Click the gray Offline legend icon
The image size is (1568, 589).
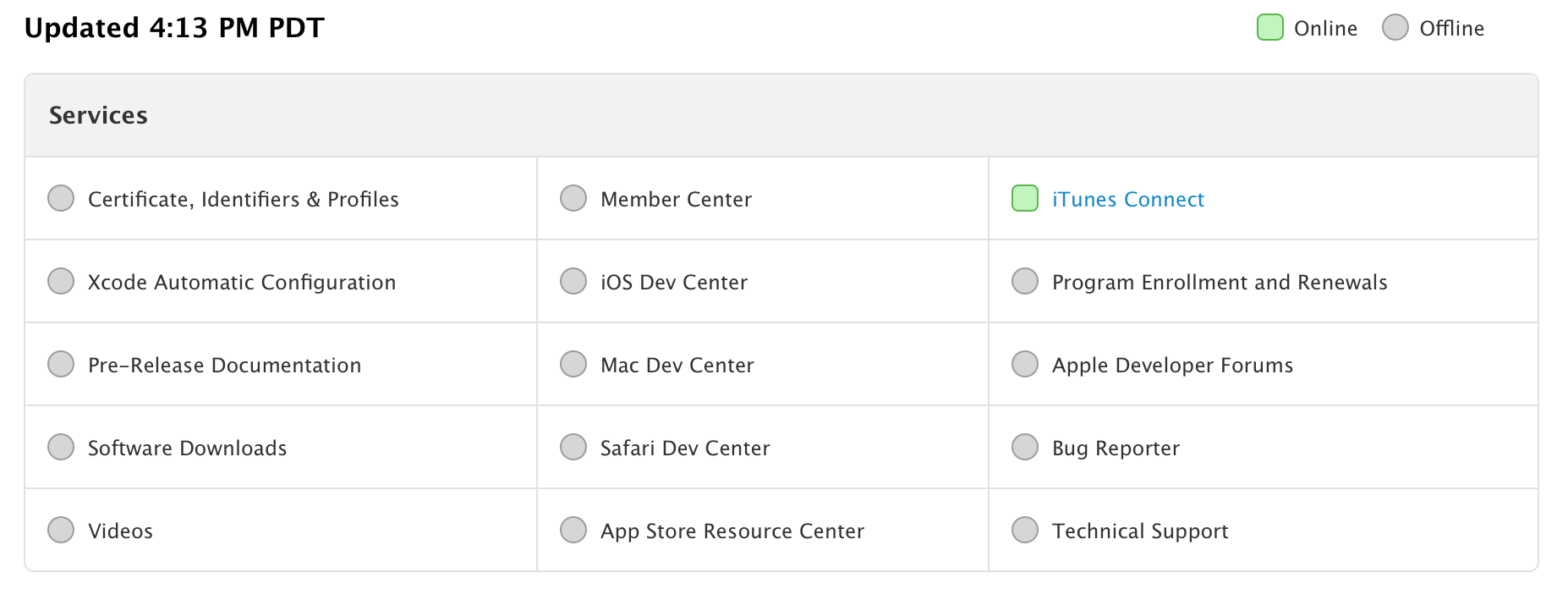point(1395,27)
